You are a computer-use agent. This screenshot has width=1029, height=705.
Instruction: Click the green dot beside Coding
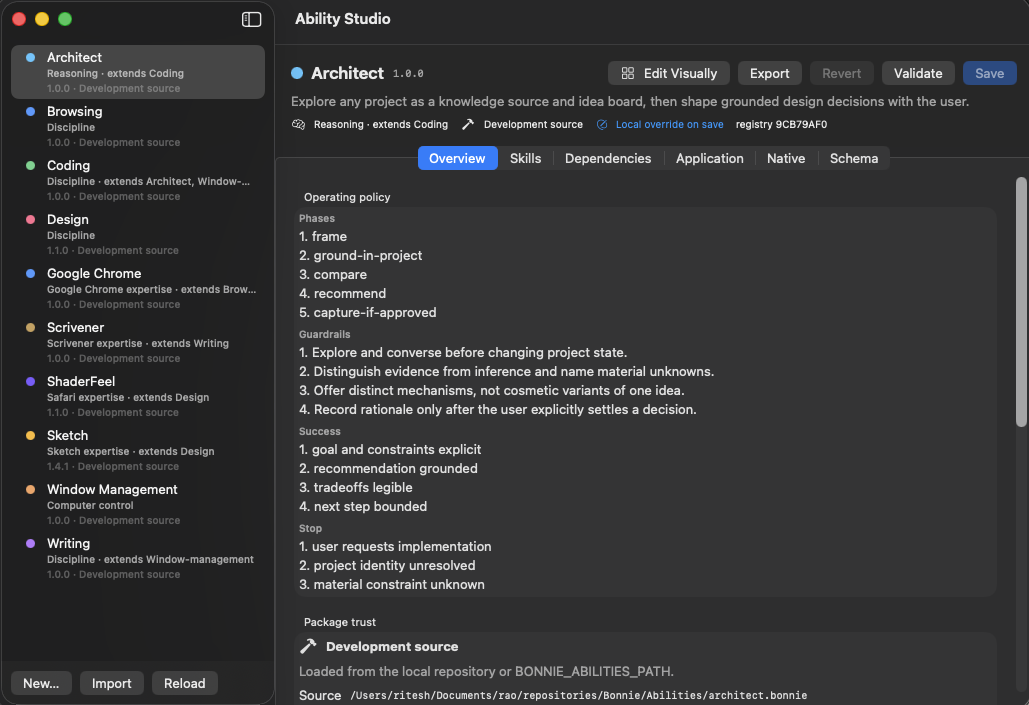pos(30,165)
